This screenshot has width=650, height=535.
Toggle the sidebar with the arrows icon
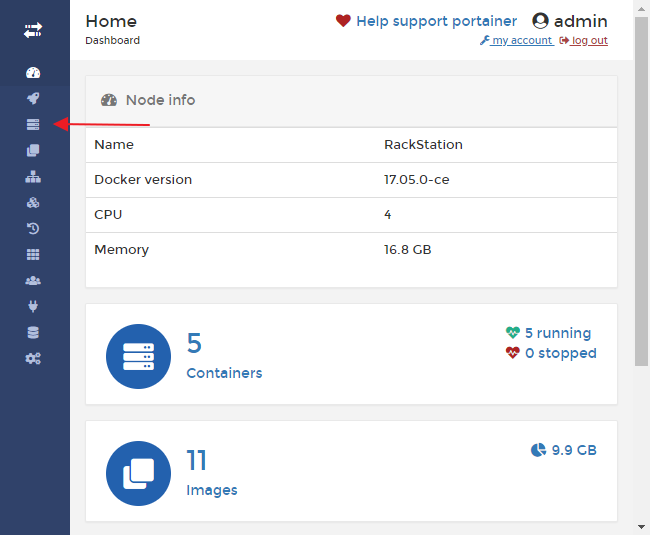pos(33,31)
